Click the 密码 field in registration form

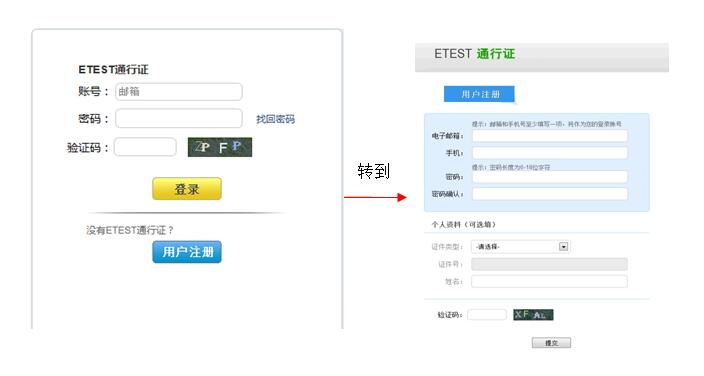pos(550,177)
